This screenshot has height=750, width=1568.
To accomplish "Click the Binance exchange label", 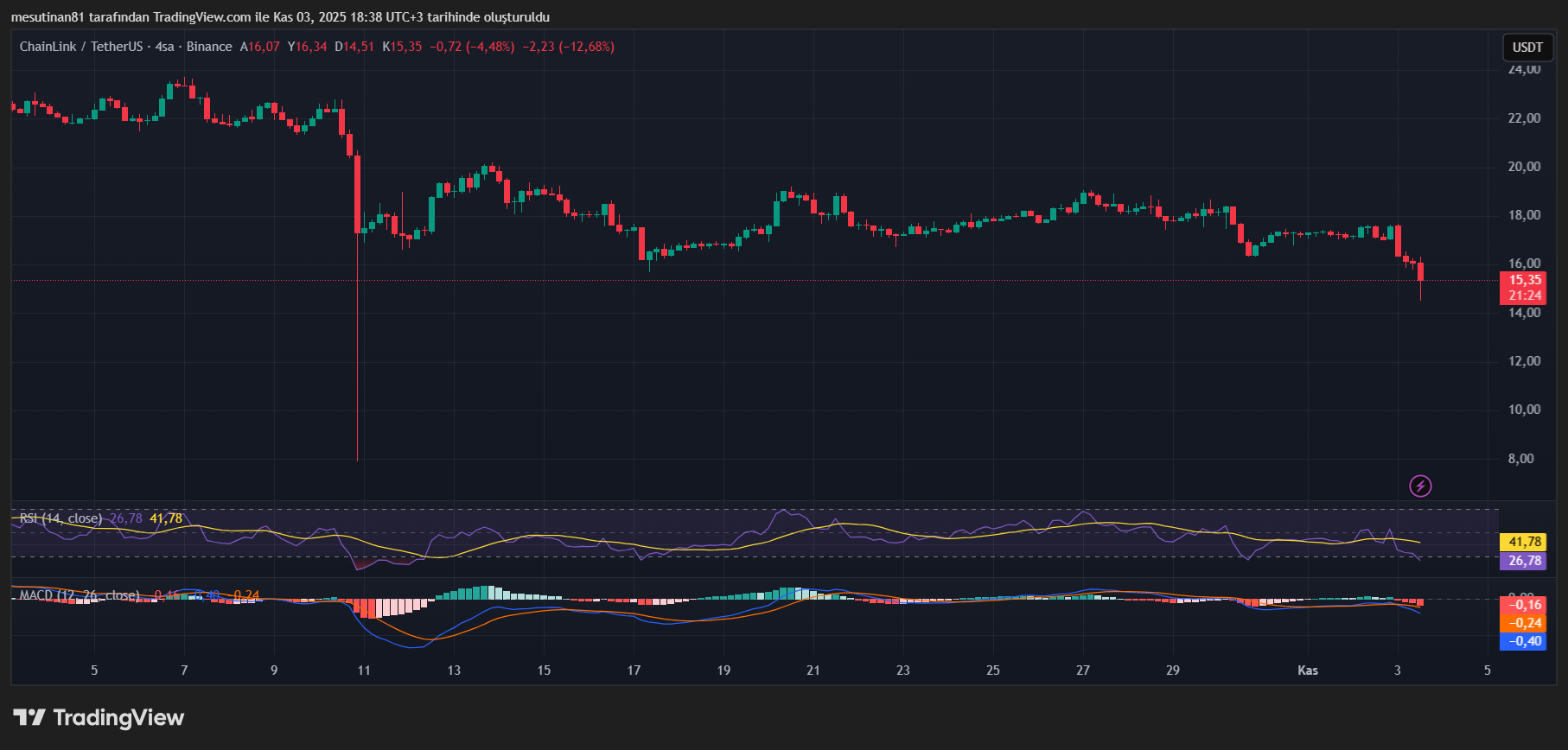I will point(209,47).
